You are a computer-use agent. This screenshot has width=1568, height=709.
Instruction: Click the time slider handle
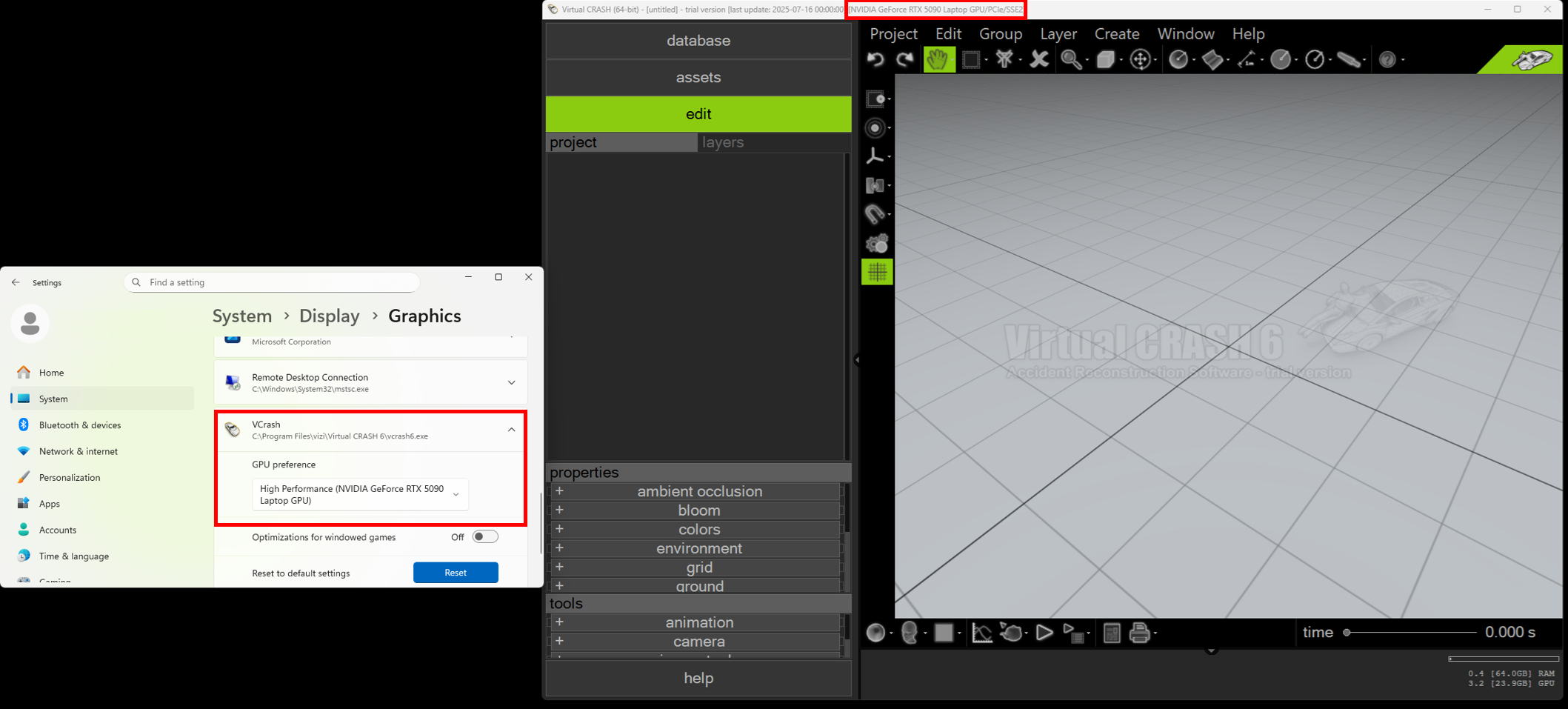[x=1347, y=633]
